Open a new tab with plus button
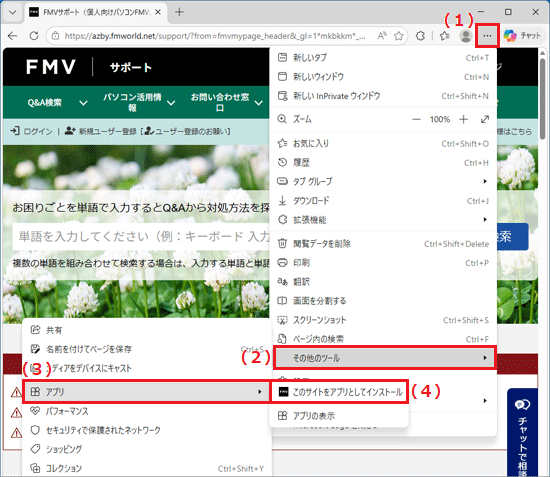This screenshot has height=477, width=550. coord(179,12)
